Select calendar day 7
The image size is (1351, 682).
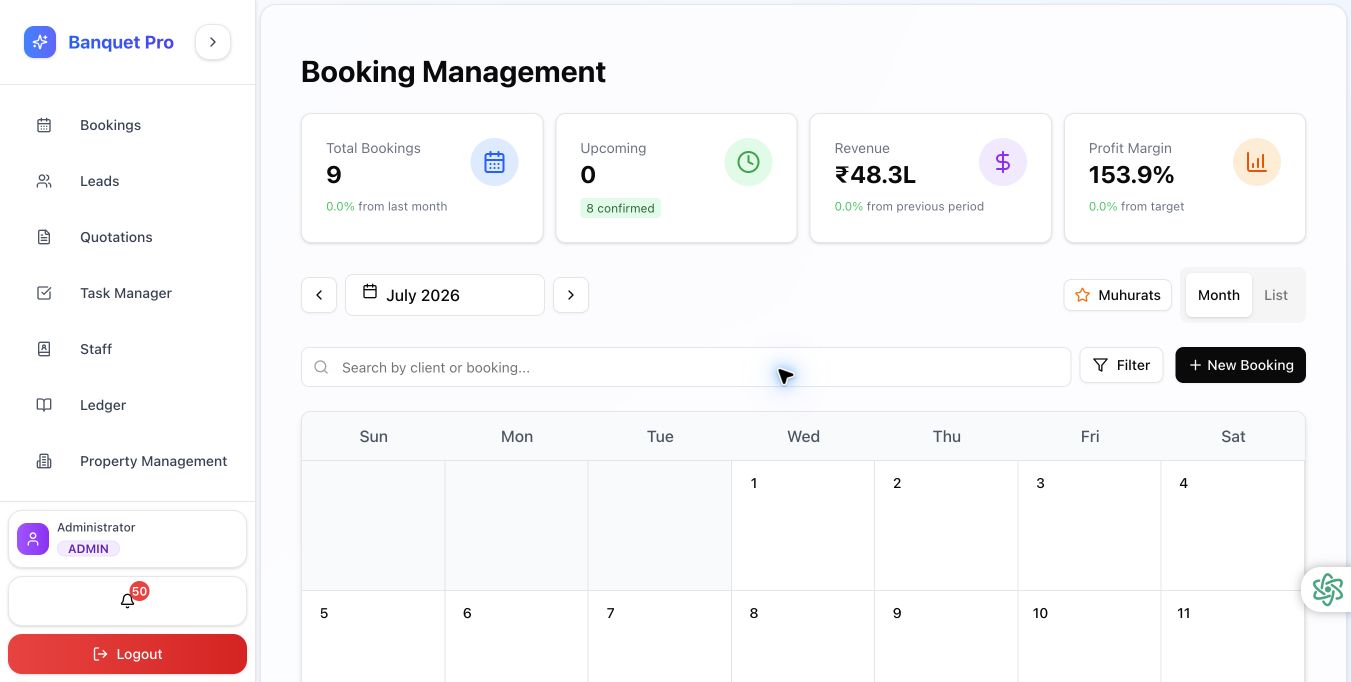tap(660, 636)
